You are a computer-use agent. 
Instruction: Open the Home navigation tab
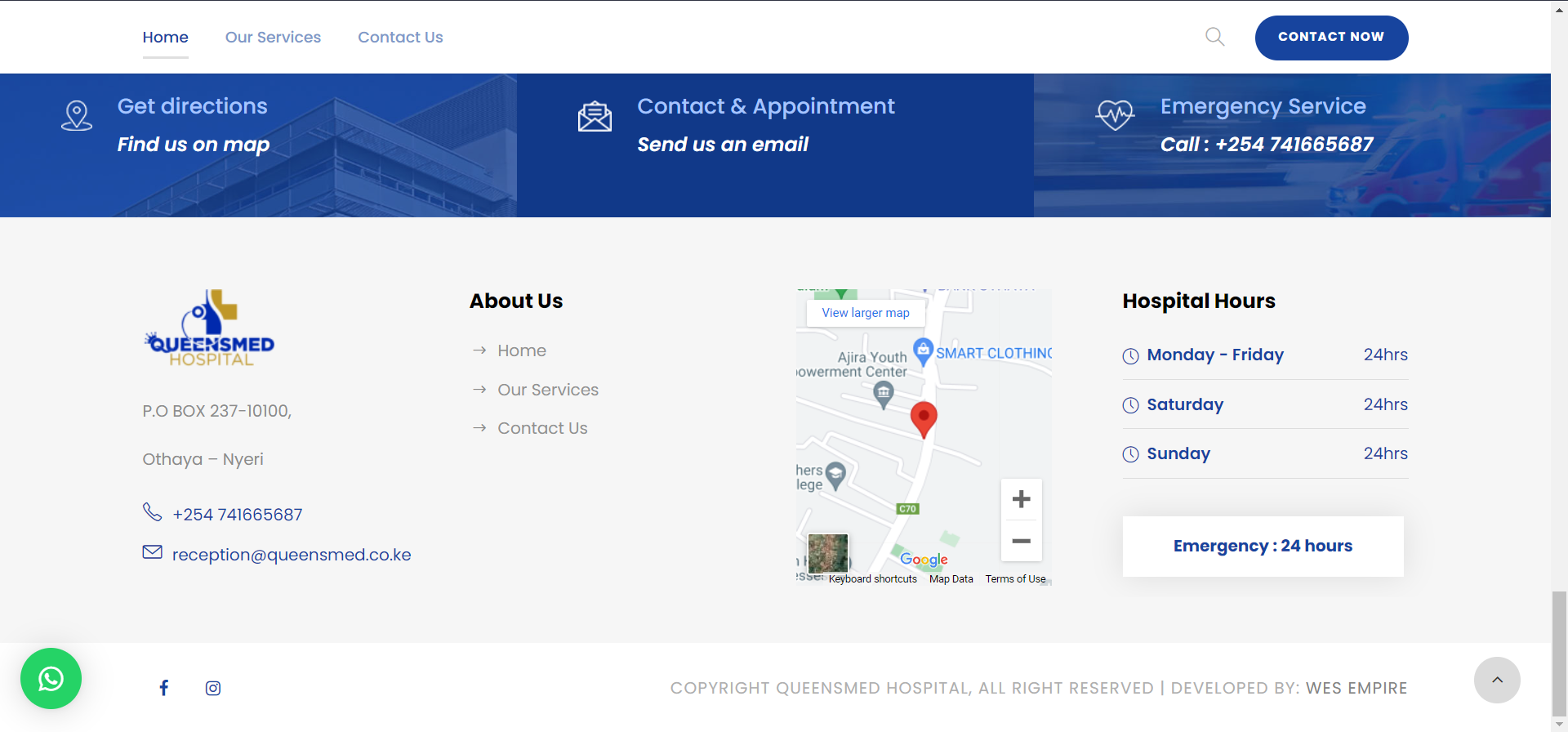click(165, 38)
